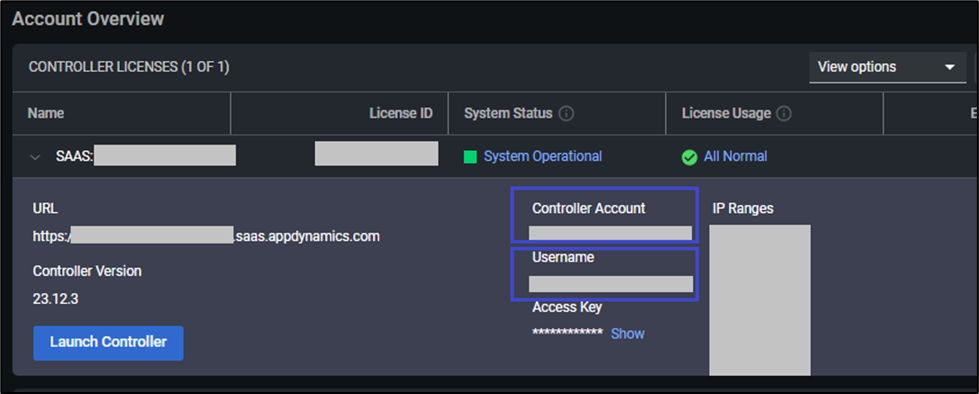979x394 pixels.
Task: Click the Access Key label
Action: pyautogui.click(x=567, y=307)
